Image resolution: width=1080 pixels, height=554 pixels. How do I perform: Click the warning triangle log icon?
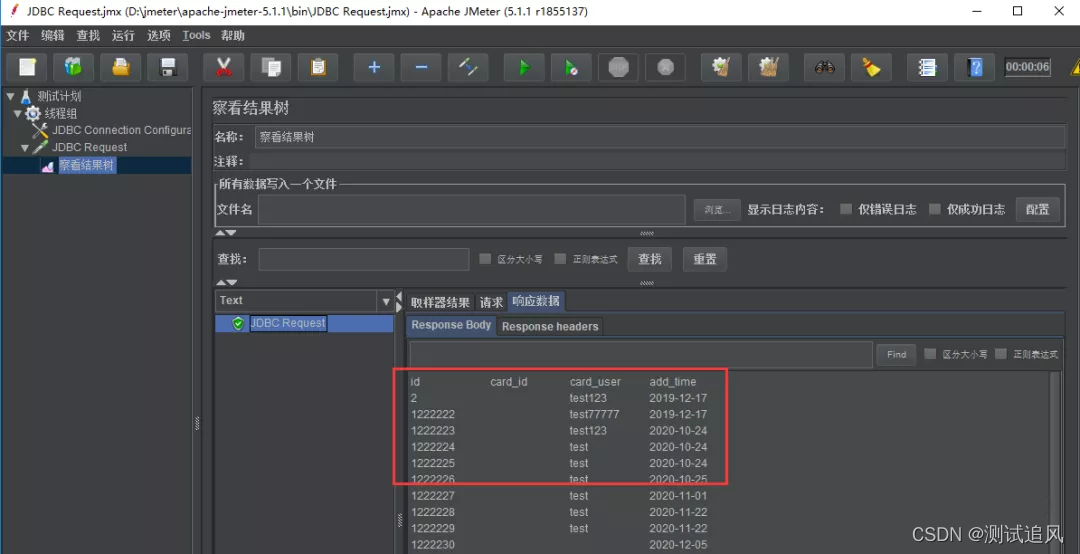(1074, 68)
